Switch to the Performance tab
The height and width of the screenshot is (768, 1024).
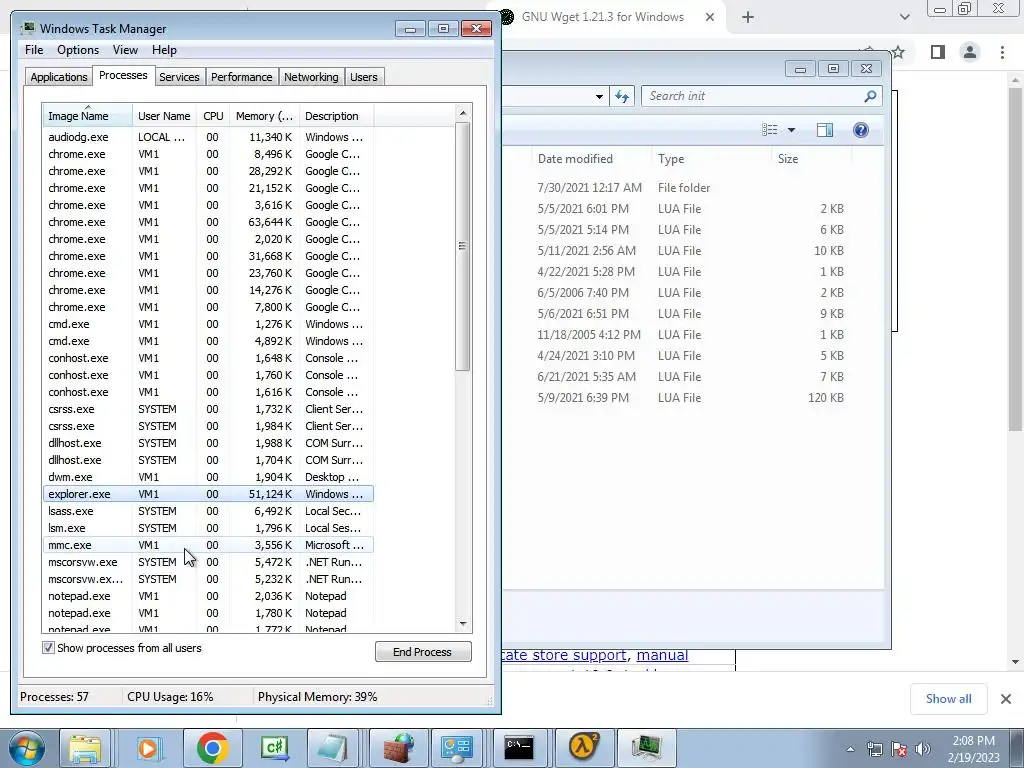pyautogui.click(x=241, y=77)
